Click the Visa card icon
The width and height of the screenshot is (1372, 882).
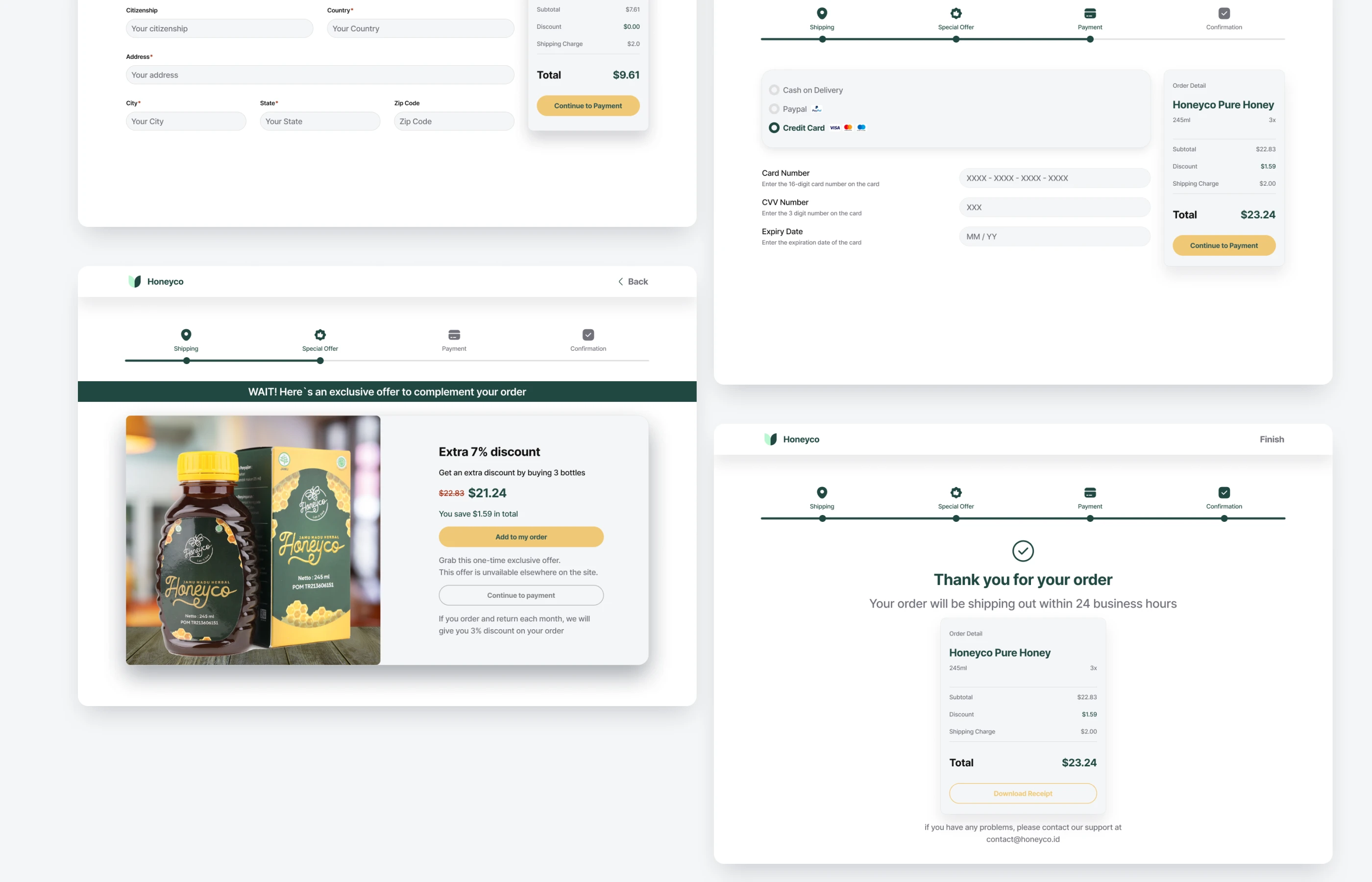(835, 128)
